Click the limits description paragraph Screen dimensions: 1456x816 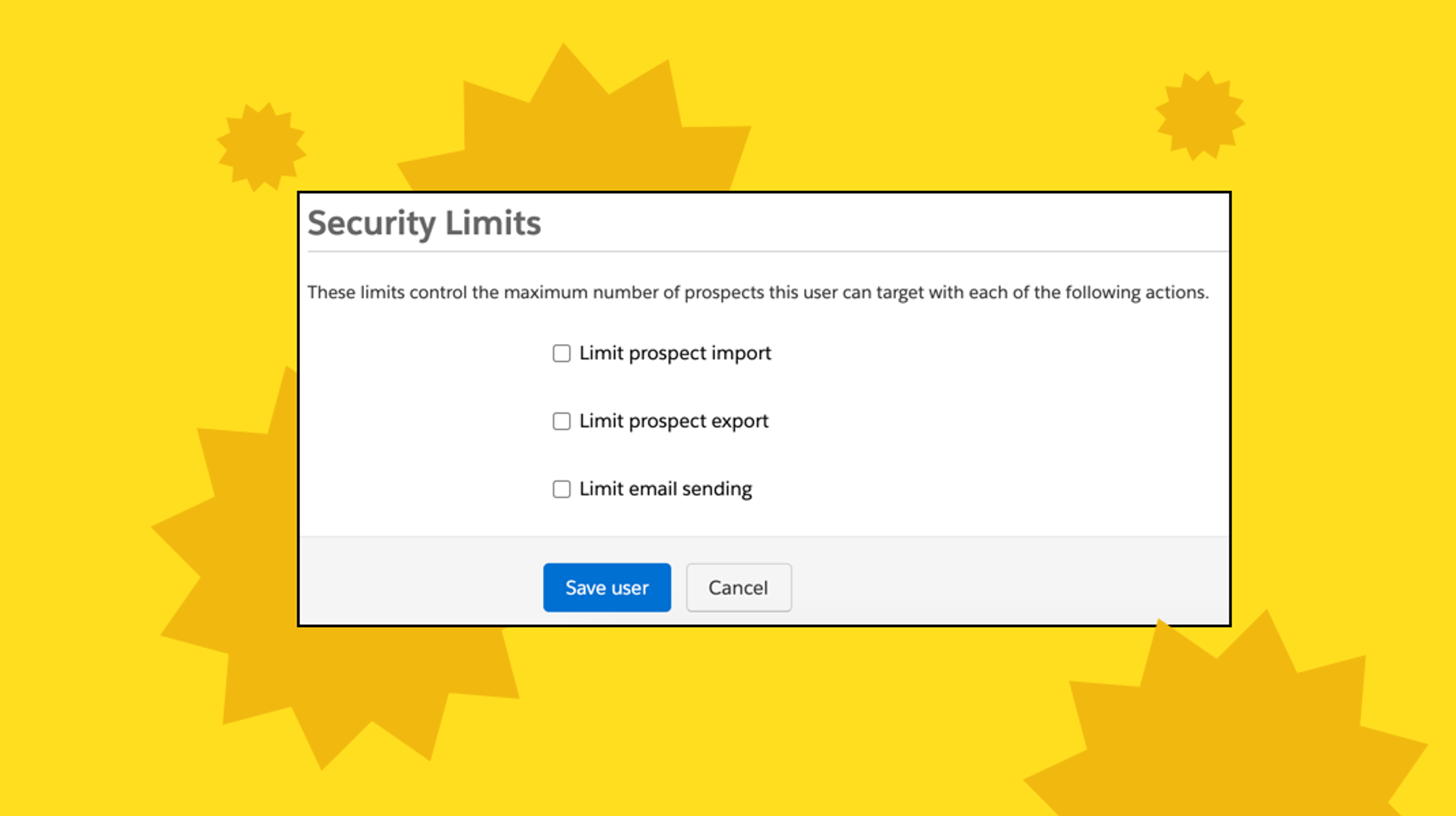click(758, 293)
